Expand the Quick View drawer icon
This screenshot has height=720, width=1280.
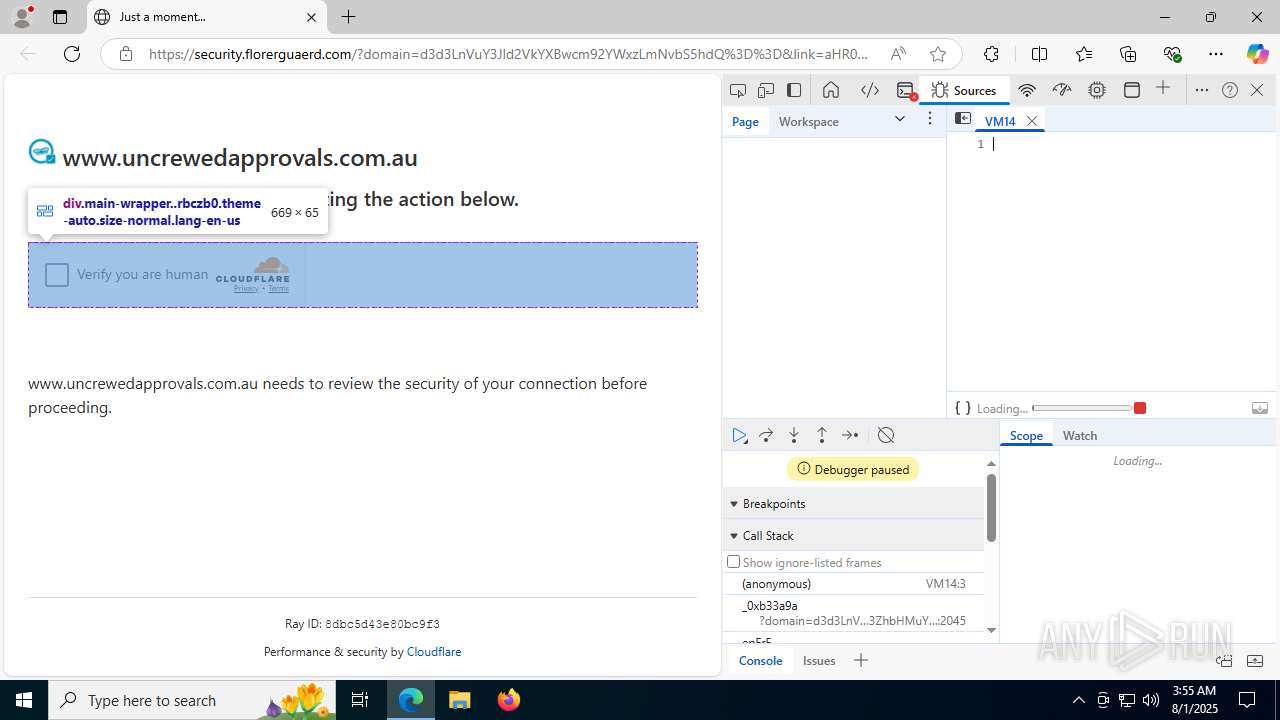click(1255, 660)
